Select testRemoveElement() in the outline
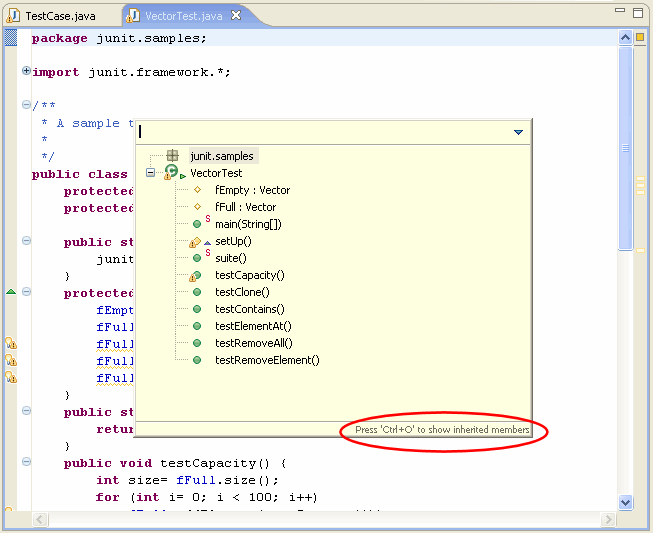This screenshot has width=653, height=533. 267,361
